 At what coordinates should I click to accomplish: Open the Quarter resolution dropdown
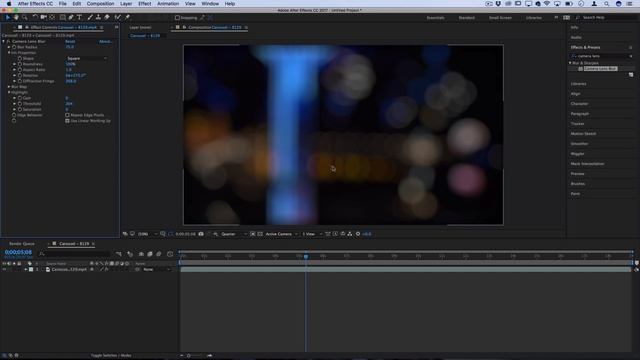[x=234, y=234]
